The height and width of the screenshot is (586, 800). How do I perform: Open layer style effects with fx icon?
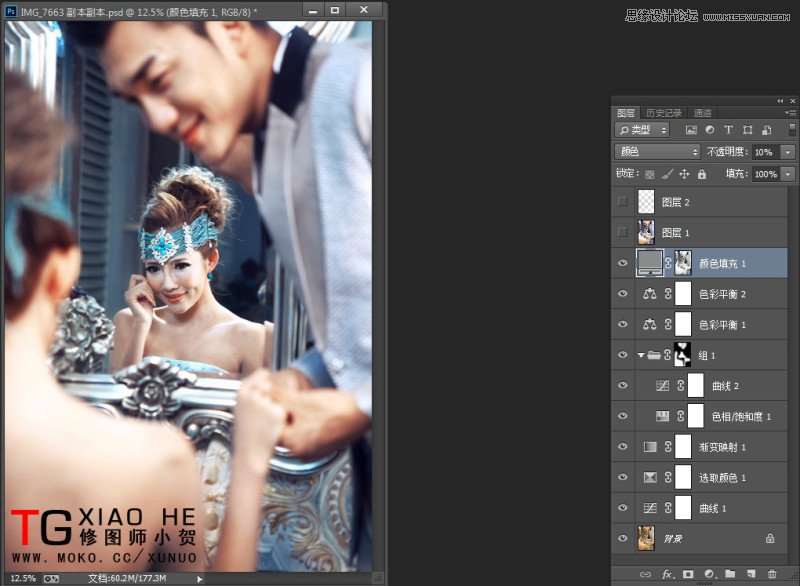(666, 574)
